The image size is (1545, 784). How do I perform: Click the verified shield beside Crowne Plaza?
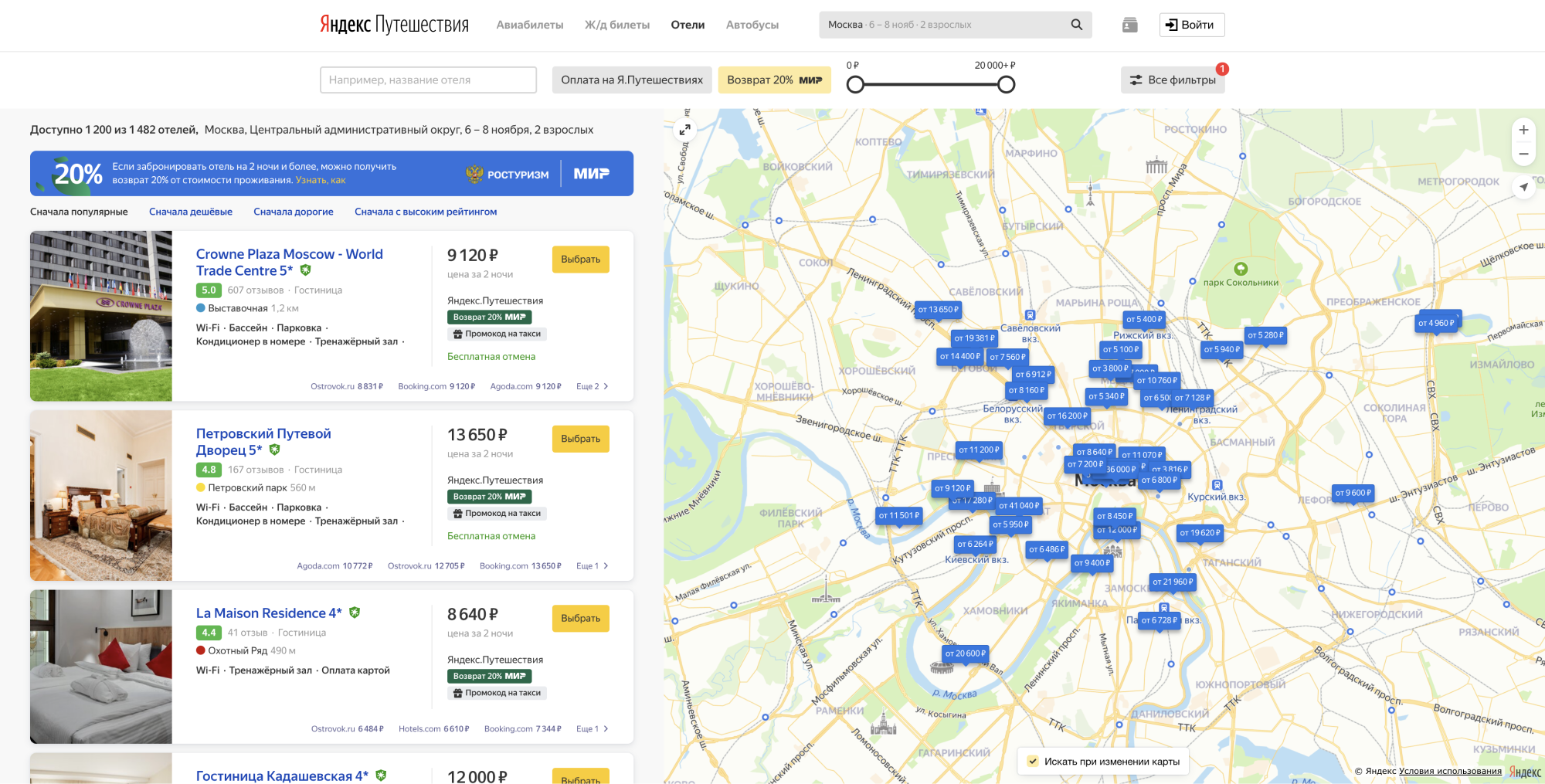[x=306, y=270]
